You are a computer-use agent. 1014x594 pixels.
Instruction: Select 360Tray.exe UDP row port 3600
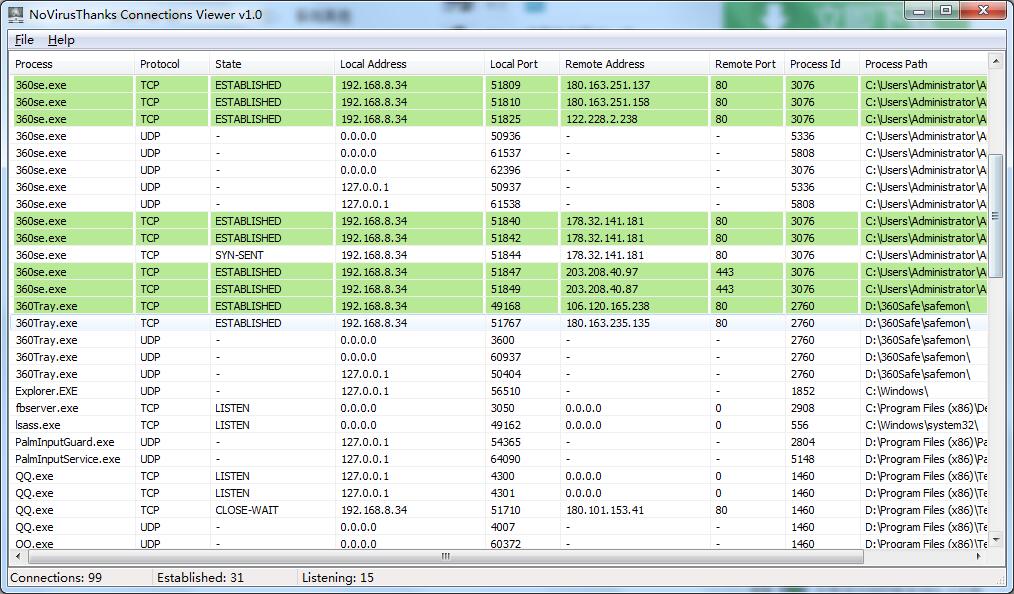pyautogui.click(x=499, y=340)
